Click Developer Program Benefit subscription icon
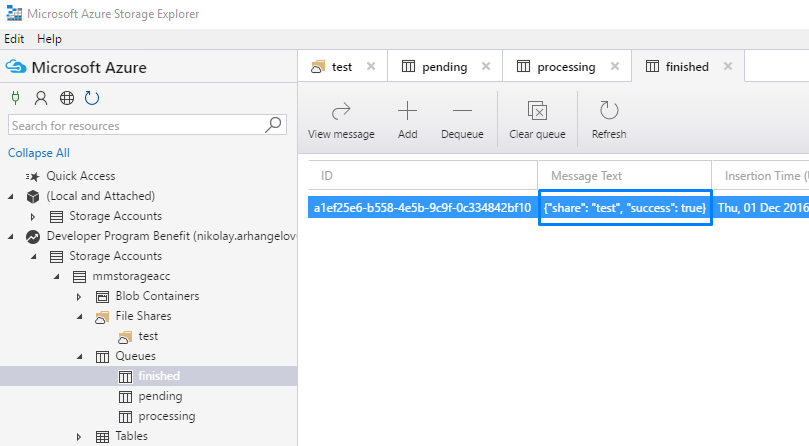 33,236
